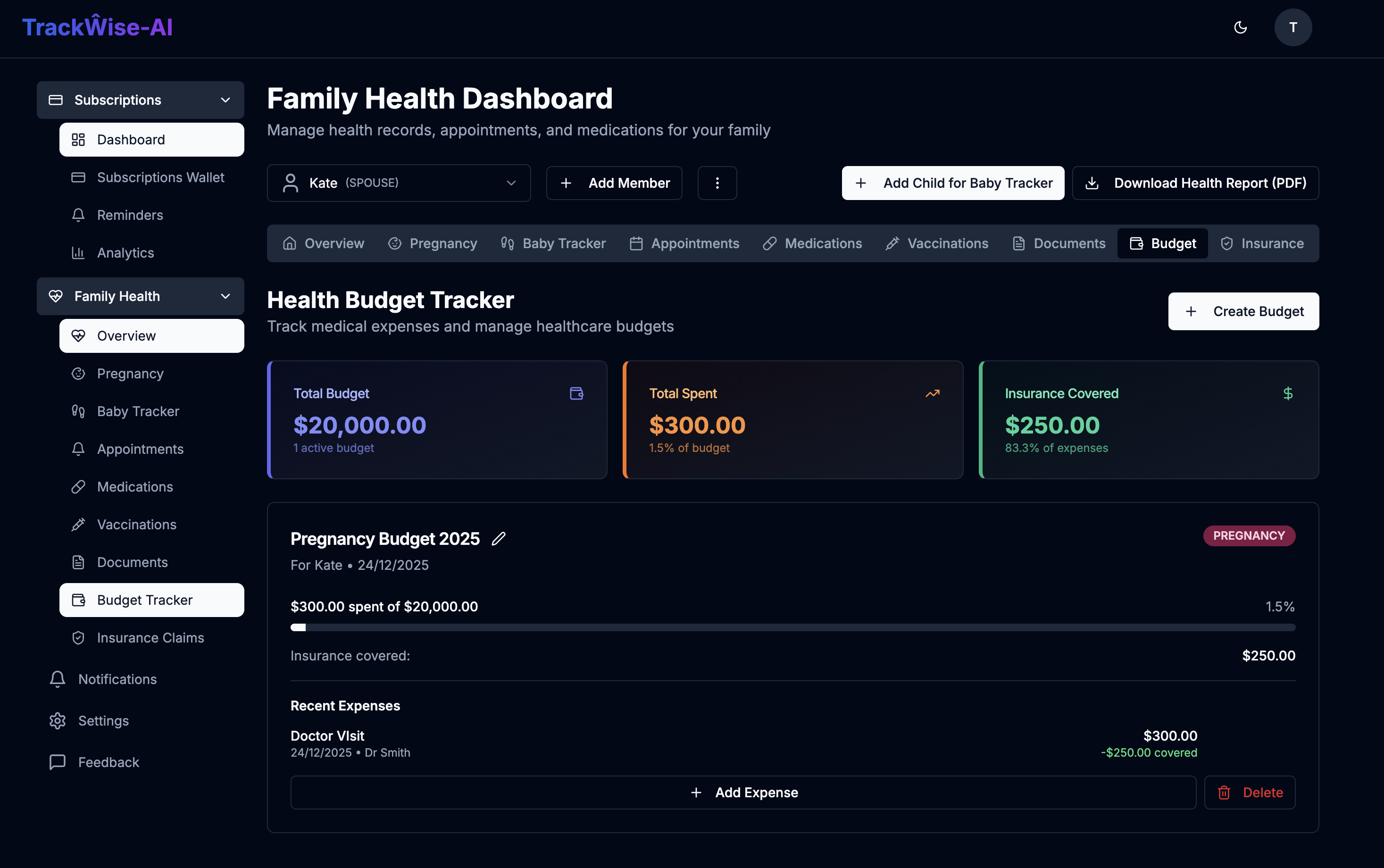
Task: Open Medications via the pill icon in sidebar
Action: point(78,486)
